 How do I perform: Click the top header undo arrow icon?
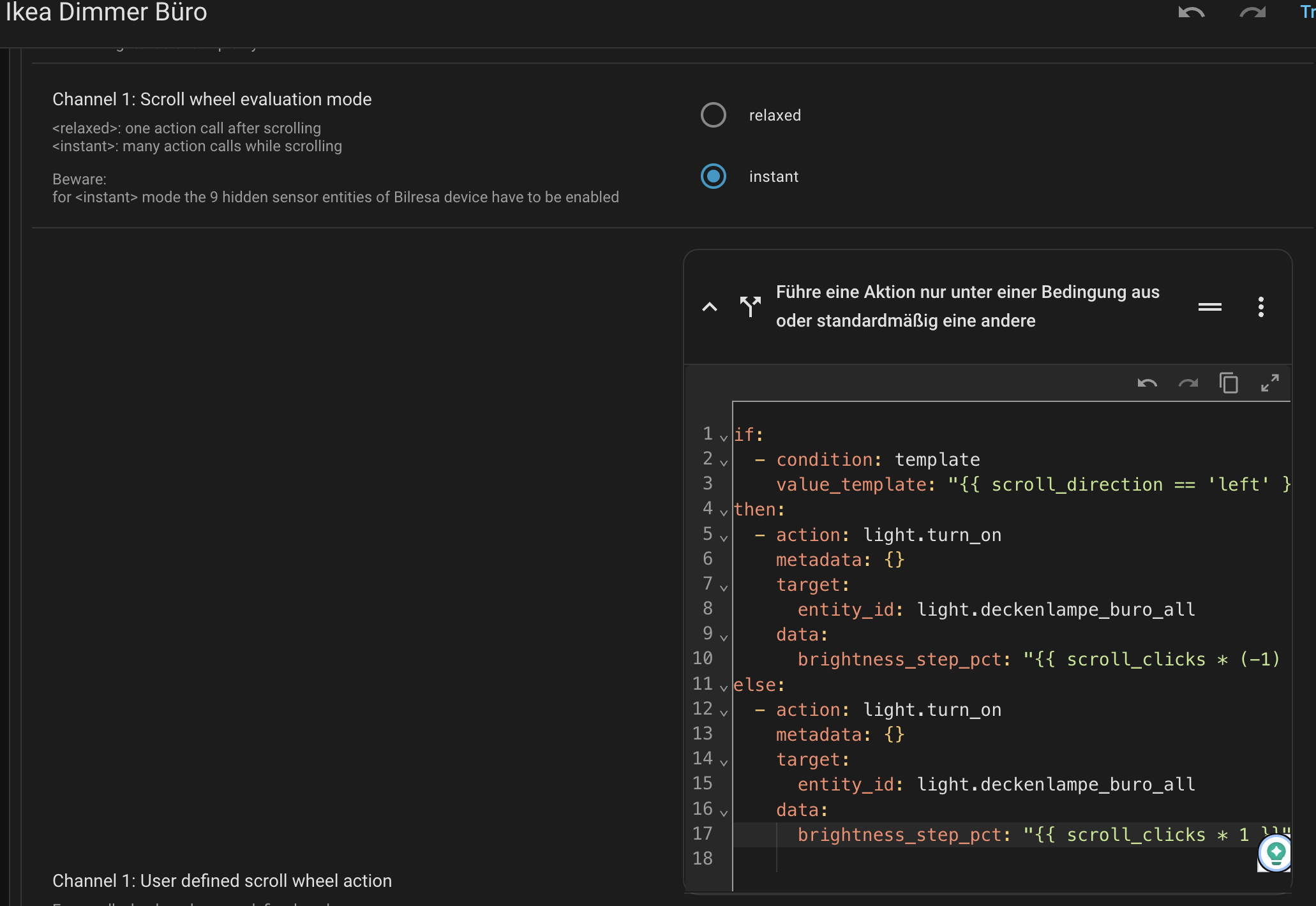click(x=1191, y=13)
